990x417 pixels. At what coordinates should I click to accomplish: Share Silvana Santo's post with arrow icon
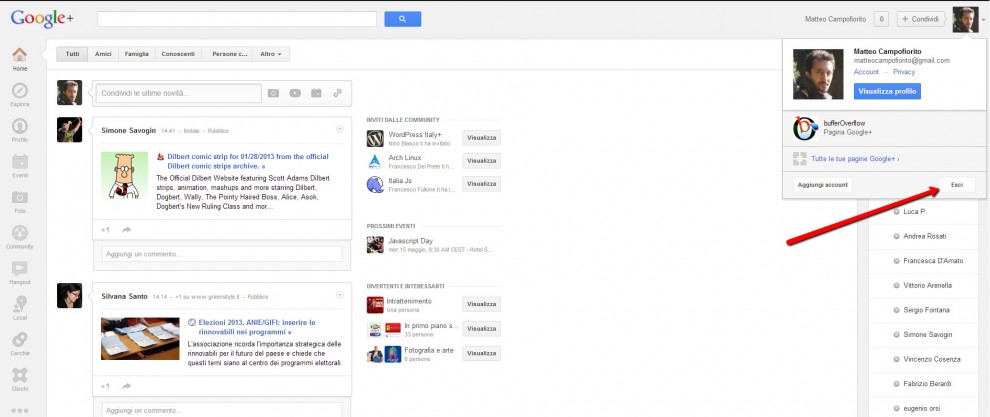[126, 386]
